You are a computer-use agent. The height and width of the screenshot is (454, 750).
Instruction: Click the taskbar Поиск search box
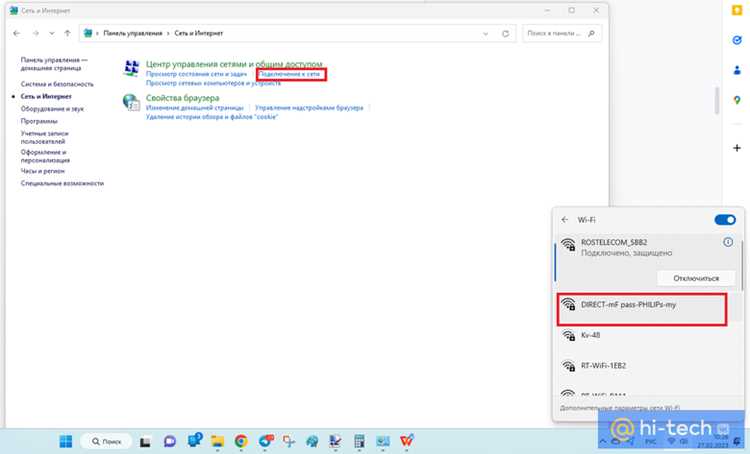[106, 441]
